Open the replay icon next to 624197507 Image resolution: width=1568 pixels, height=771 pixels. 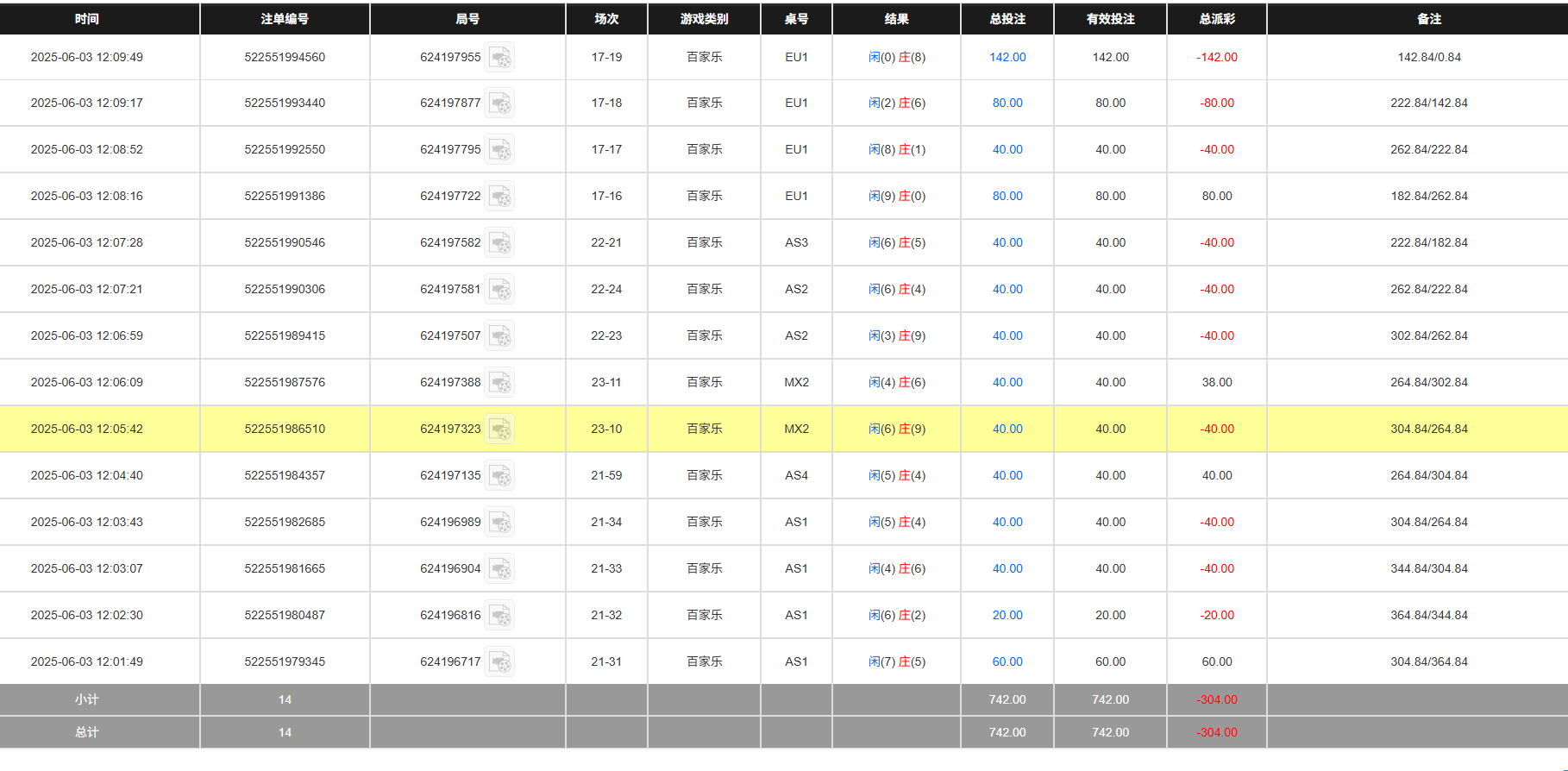[499, 336]
